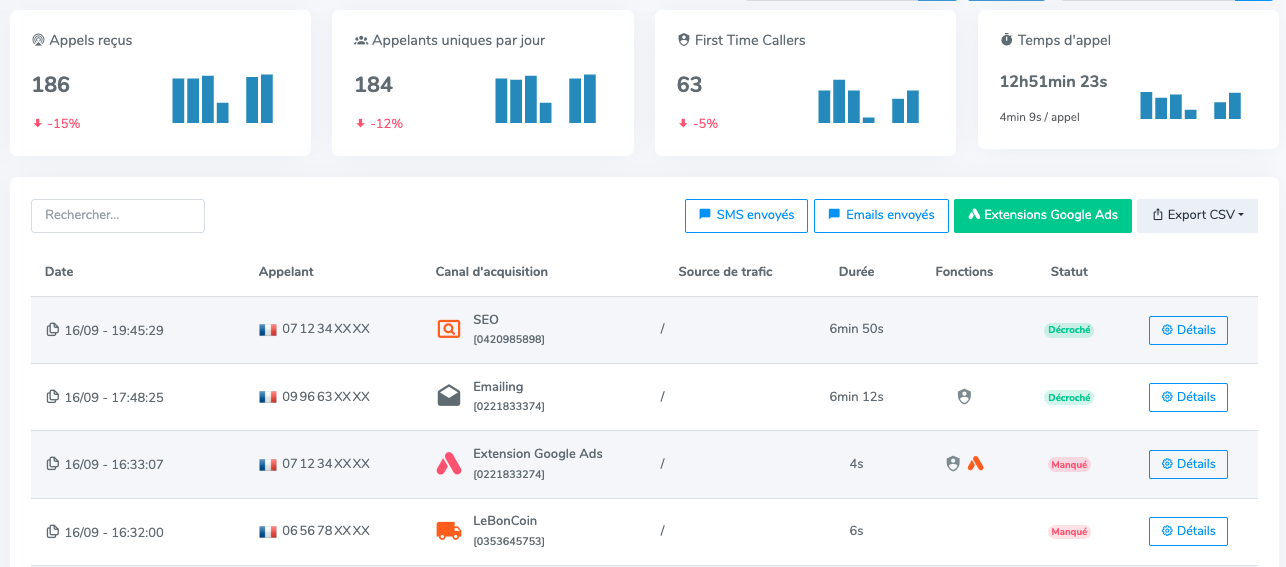Open the Export CSV dropdown
The height and width of the screenshot is (567, 1286).
pos(1197,215)
